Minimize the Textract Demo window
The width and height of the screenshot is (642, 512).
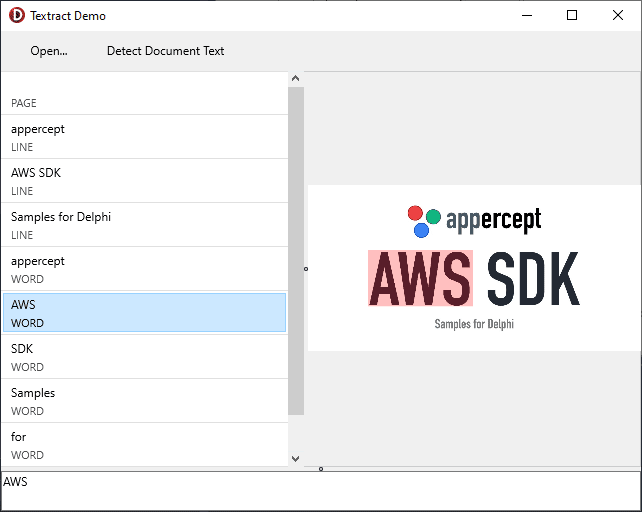click(527, 16)
